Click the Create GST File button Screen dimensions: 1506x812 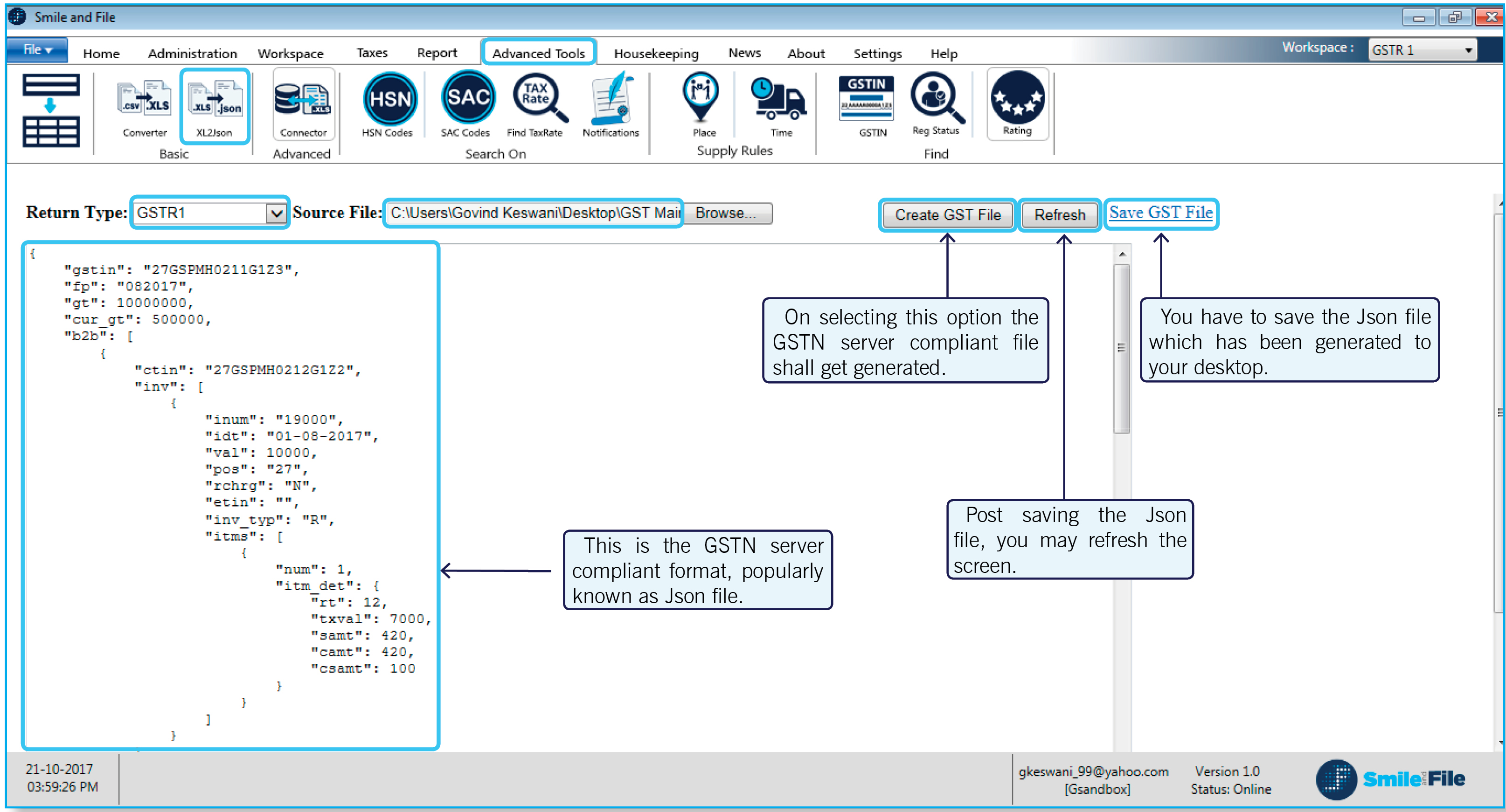point(947,215)
